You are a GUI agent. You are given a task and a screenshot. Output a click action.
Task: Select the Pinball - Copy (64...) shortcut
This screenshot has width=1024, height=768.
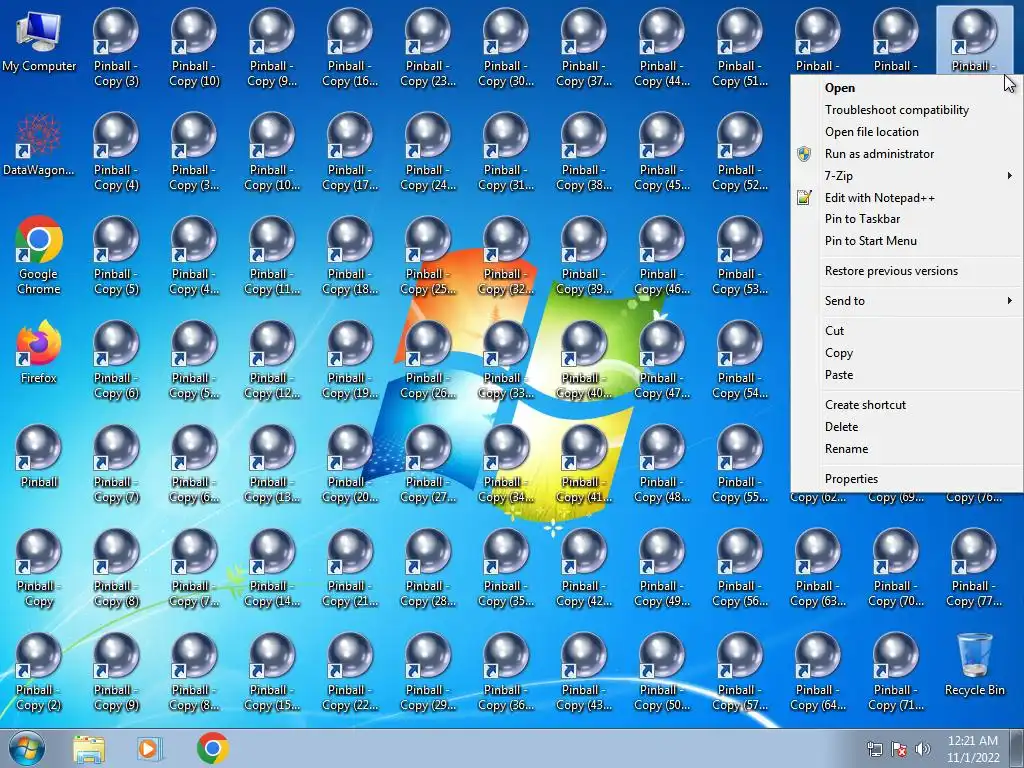click(818, 672)
